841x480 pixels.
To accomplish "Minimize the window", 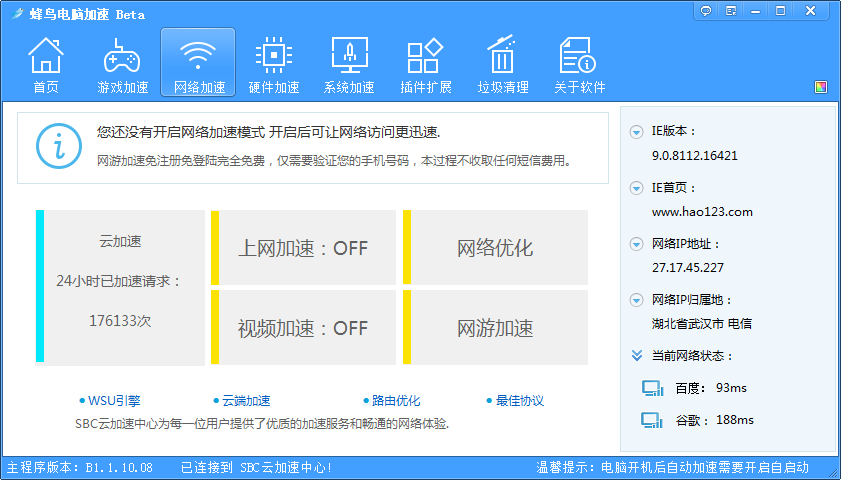I will pyautogui.click(x=756, y=11).
